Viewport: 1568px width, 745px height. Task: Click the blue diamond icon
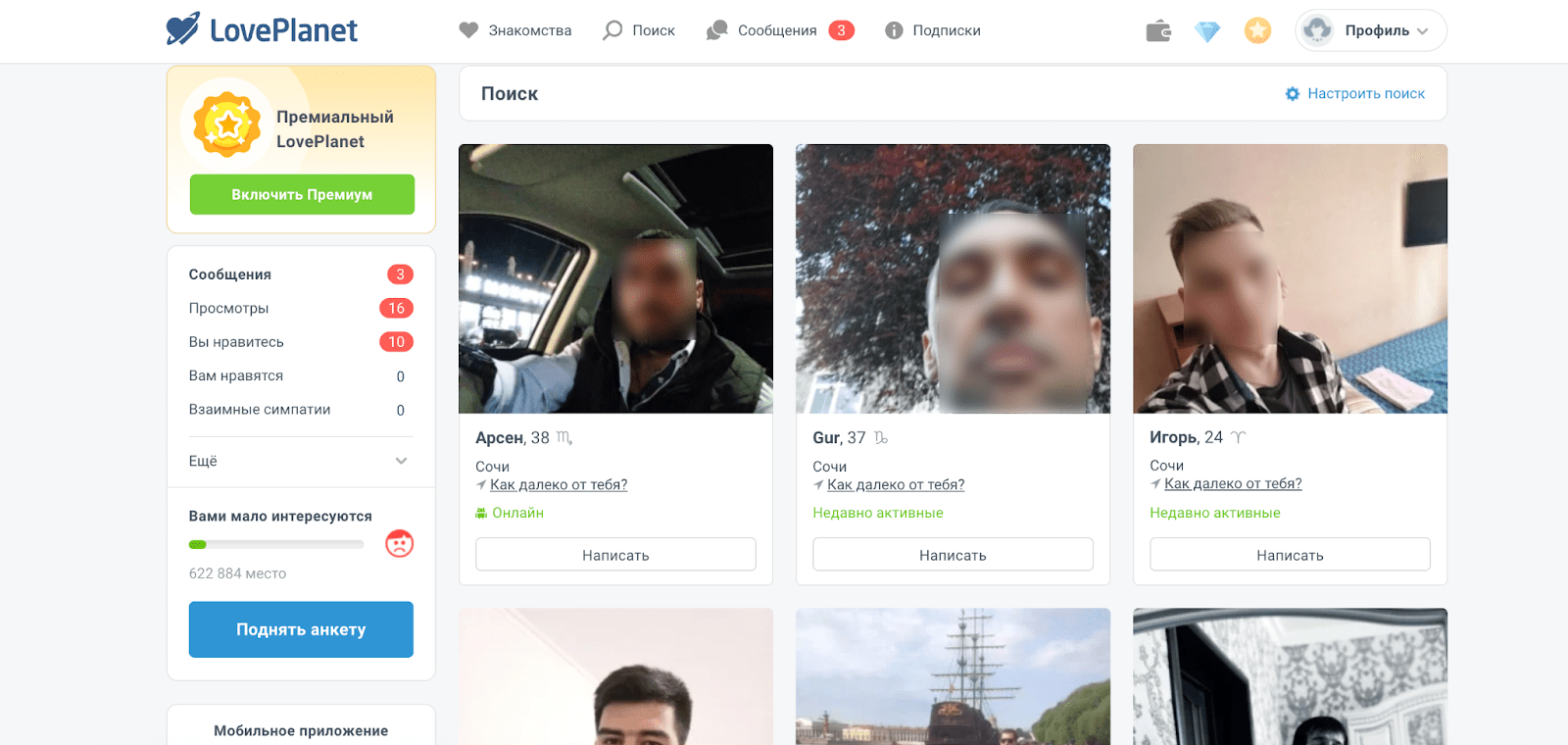coord(1207,31)
